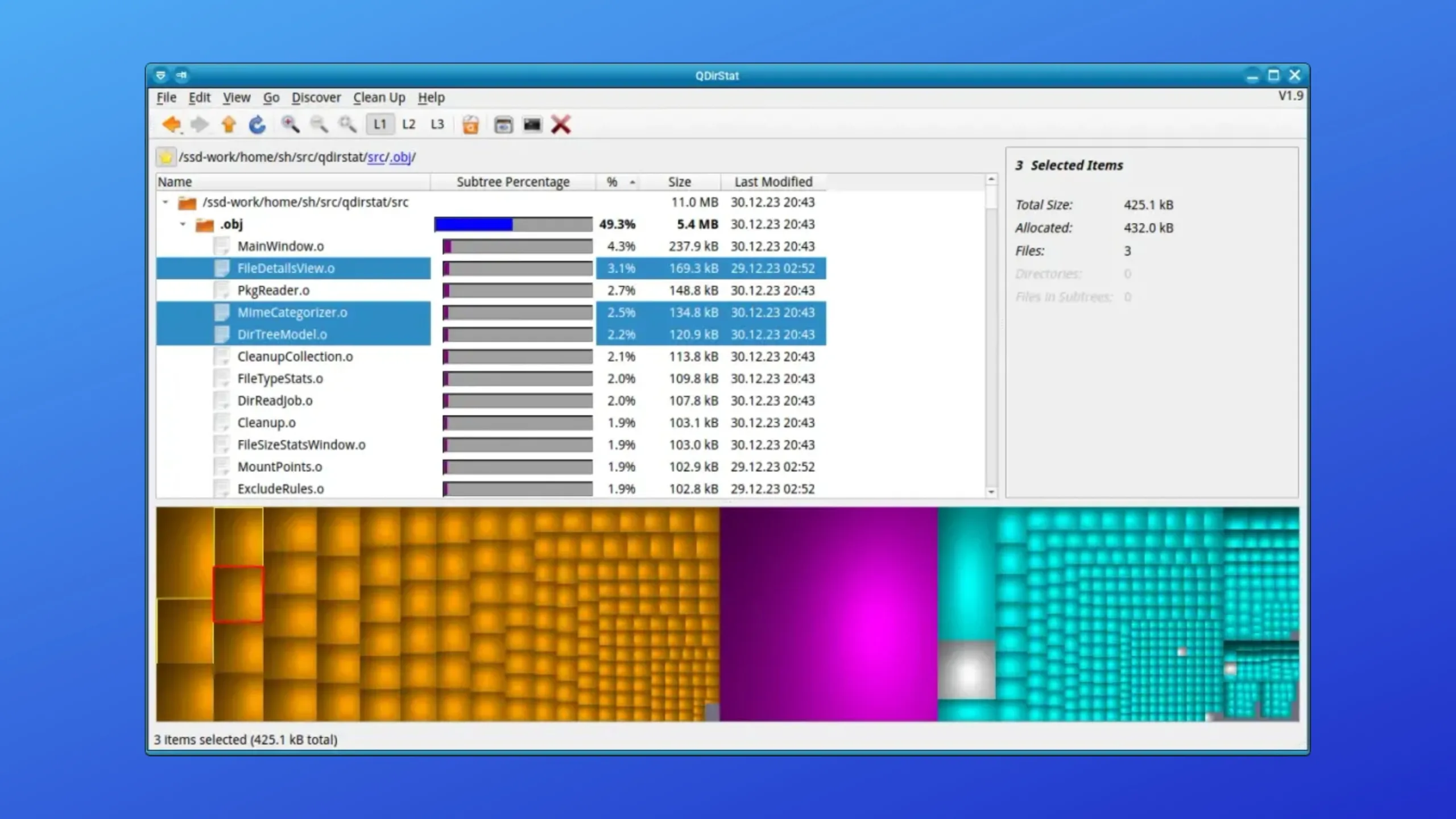This screenshot has width=1456, height=819.
Task: Select the red-outlined treemap tile
Action: tap(238, 594)
